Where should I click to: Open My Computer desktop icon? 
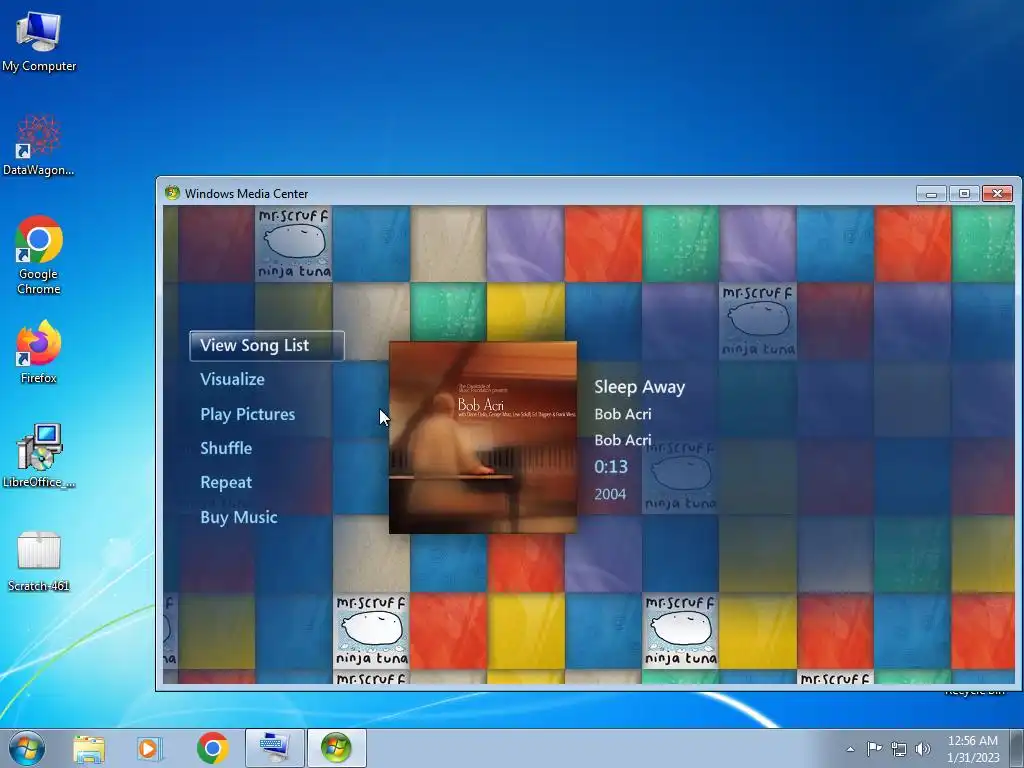click(x=39, y=41)
